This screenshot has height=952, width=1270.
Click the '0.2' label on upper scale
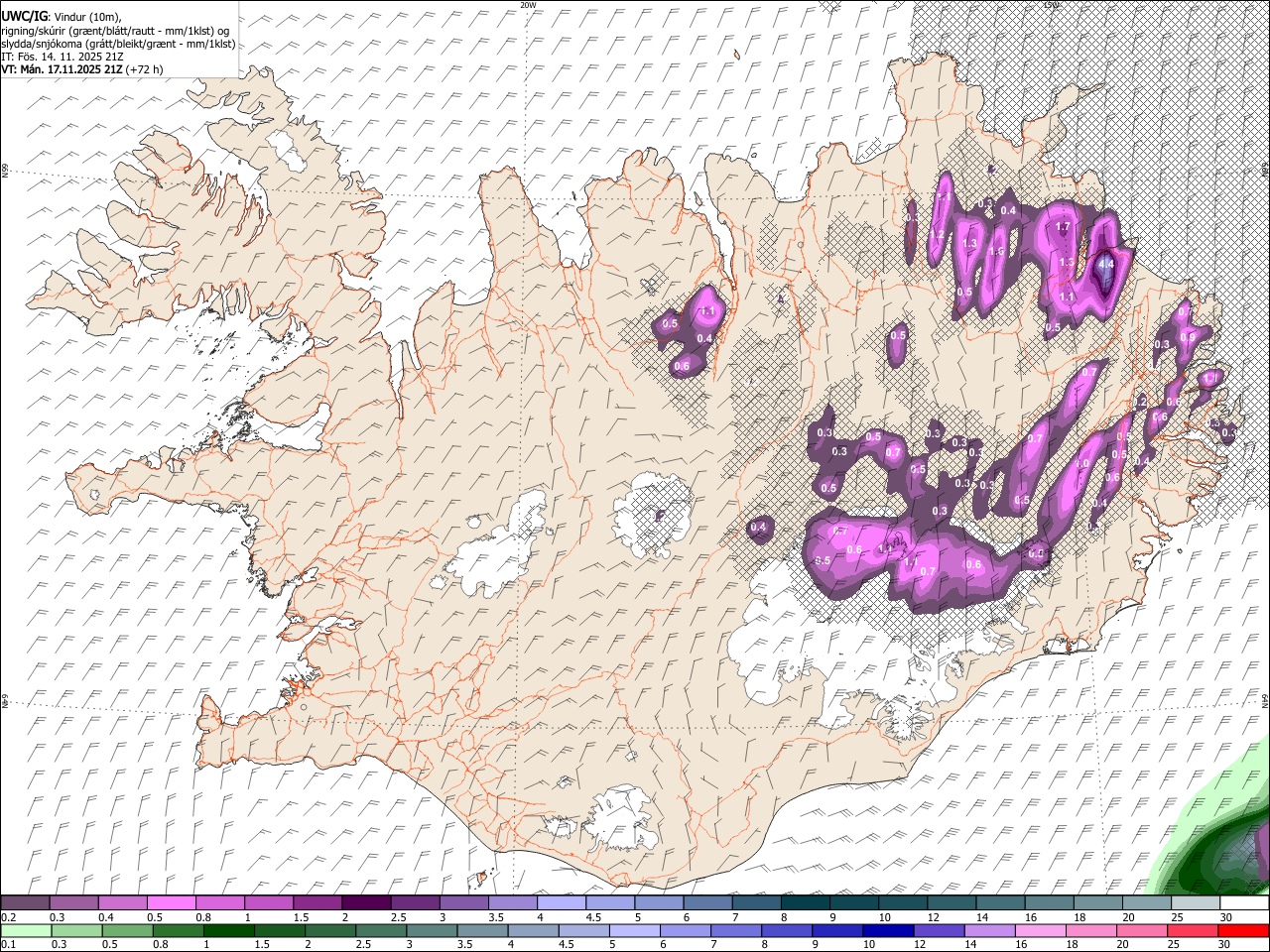click(x=8, y=917)
